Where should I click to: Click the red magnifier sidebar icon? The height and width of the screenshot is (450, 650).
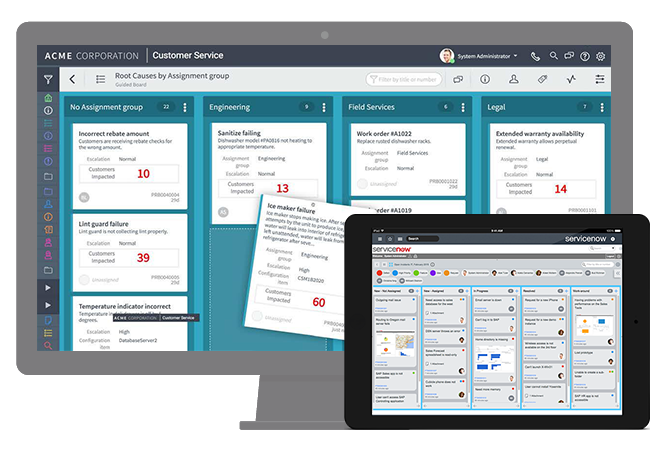click(48, 345)
